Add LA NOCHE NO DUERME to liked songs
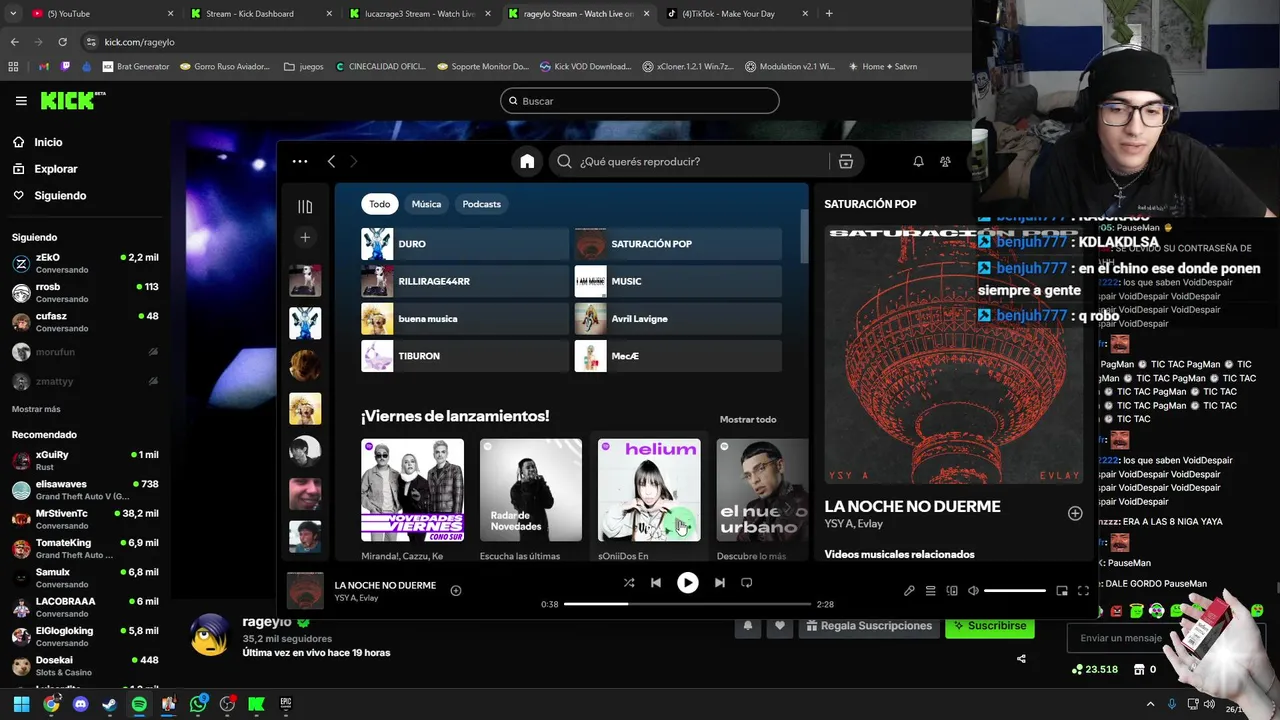 [x=456, y=590]
